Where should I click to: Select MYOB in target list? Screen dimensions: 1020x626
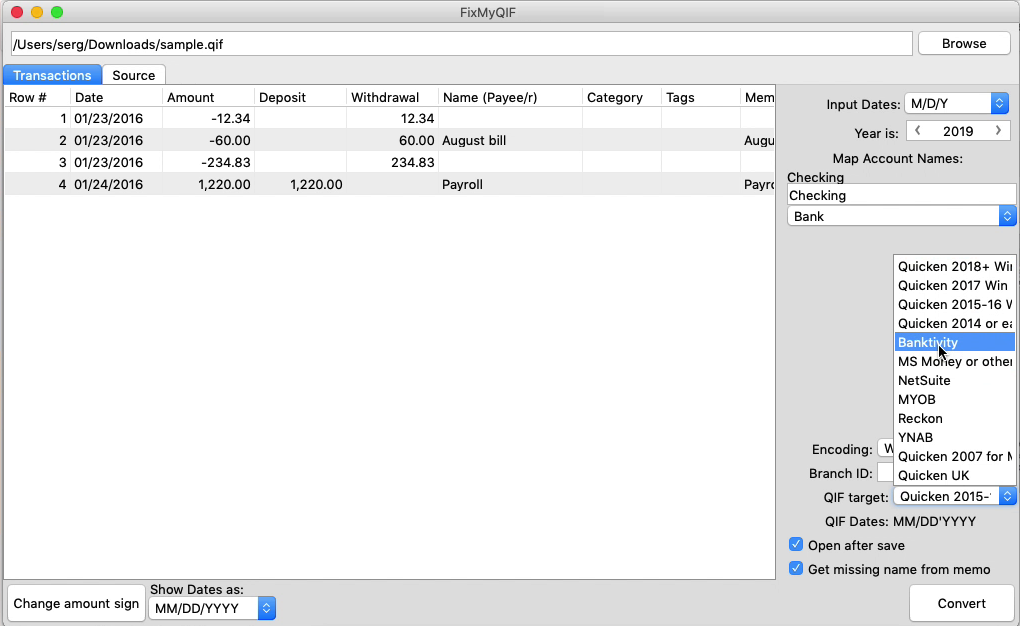point(954,399)
